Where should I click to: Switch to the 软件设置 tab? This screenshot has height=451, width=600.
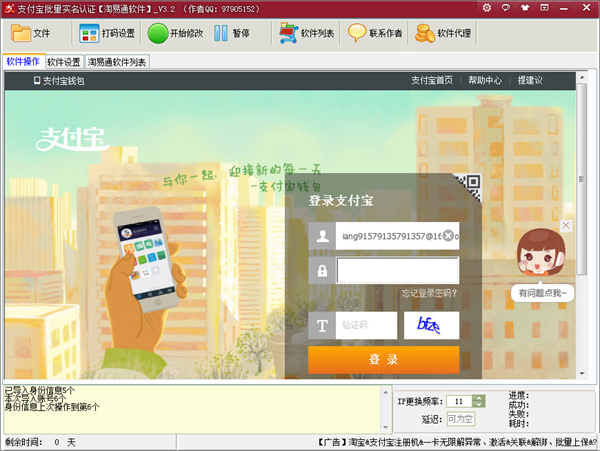point(64,62)
